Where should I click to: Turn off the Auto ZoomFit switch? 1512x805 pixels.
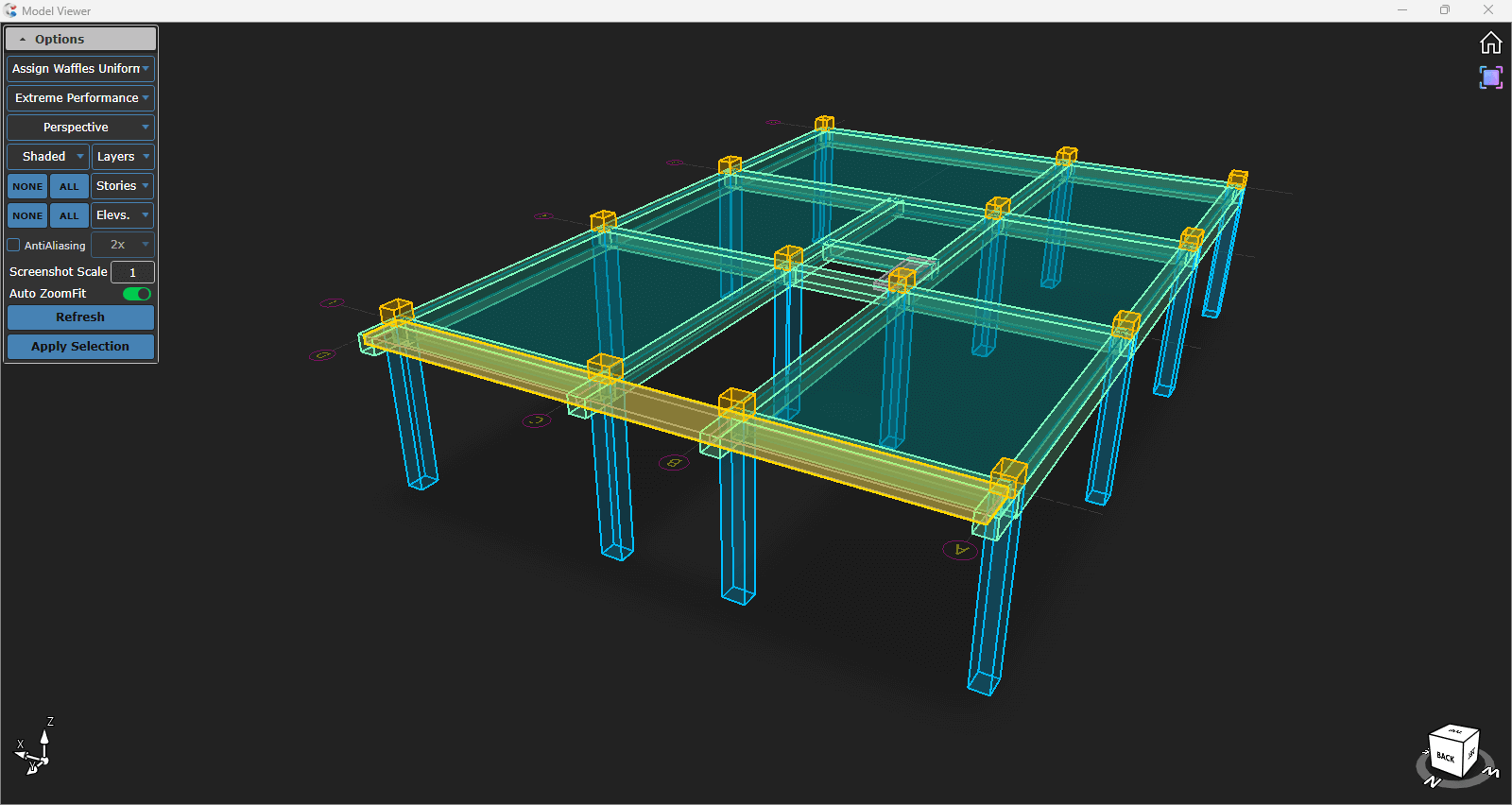(137, 294)
